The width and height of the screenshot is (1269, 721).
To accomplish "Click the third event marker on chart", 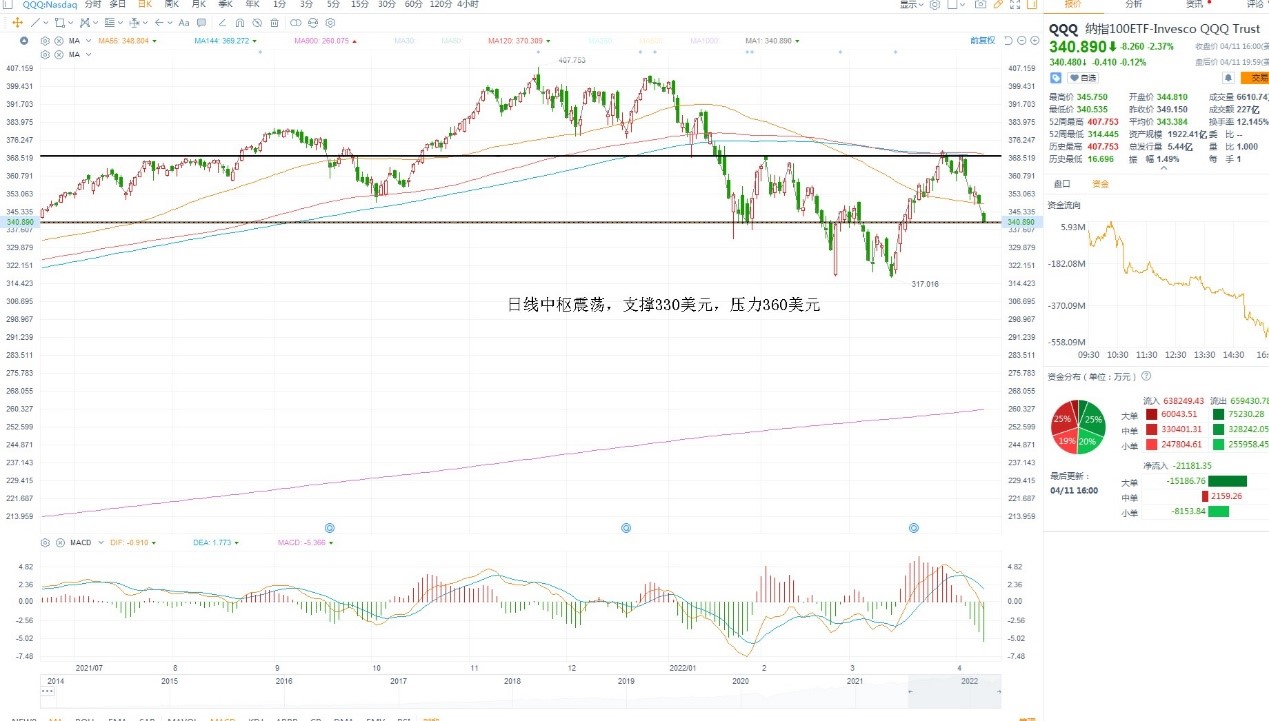I will 913,527.
